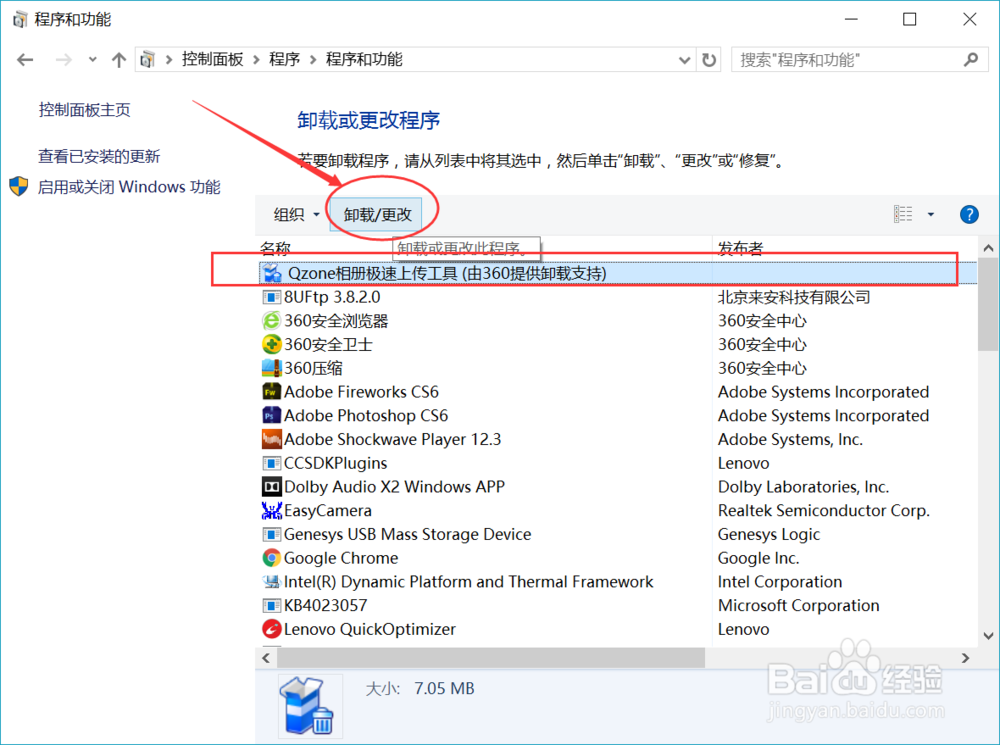Click the Google Chrome icon
1000x745 pixels.
(272, 558)
